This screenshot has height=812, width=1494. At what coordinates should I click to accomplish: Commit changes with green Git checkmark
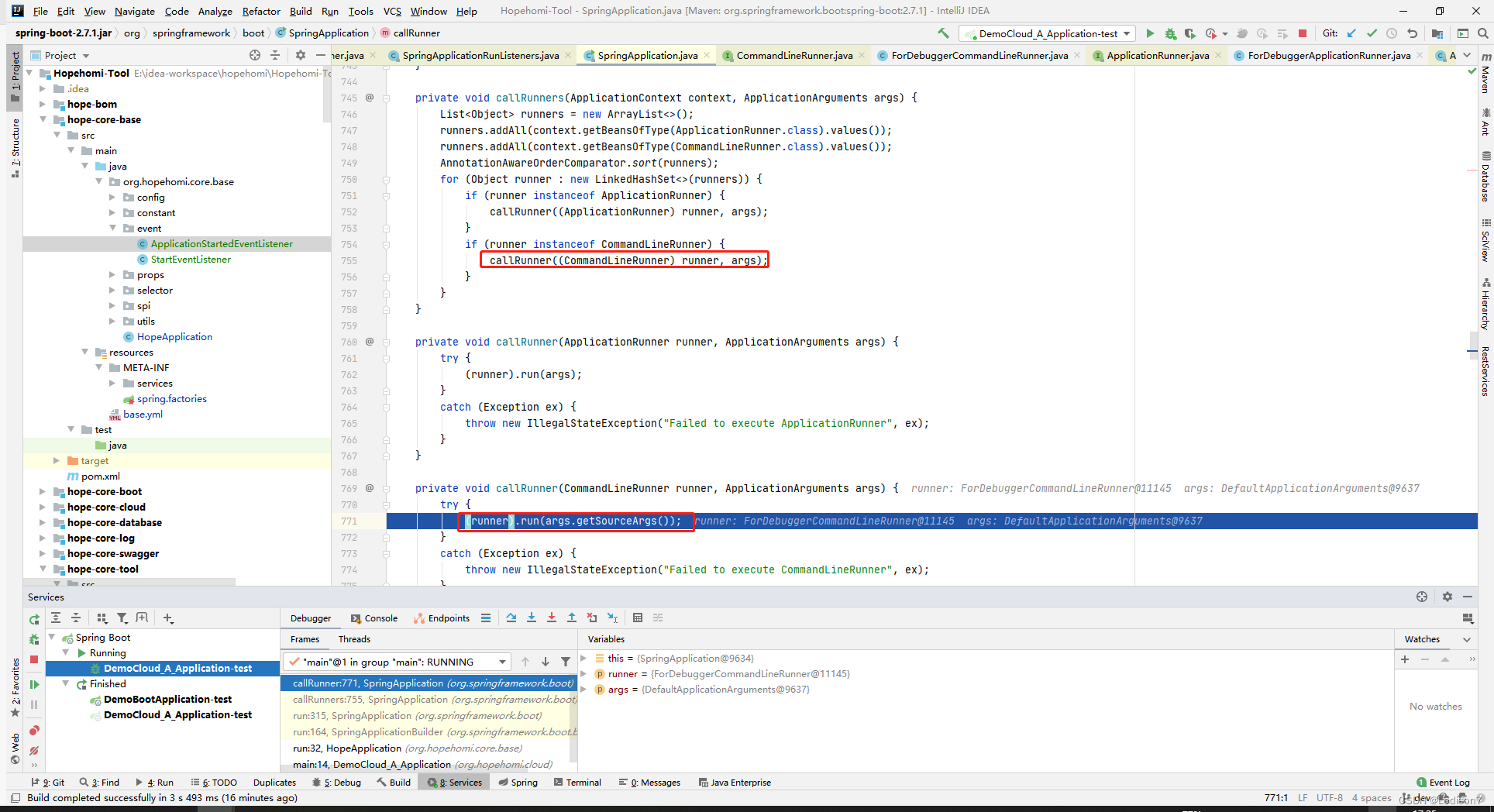[1372, 33]
